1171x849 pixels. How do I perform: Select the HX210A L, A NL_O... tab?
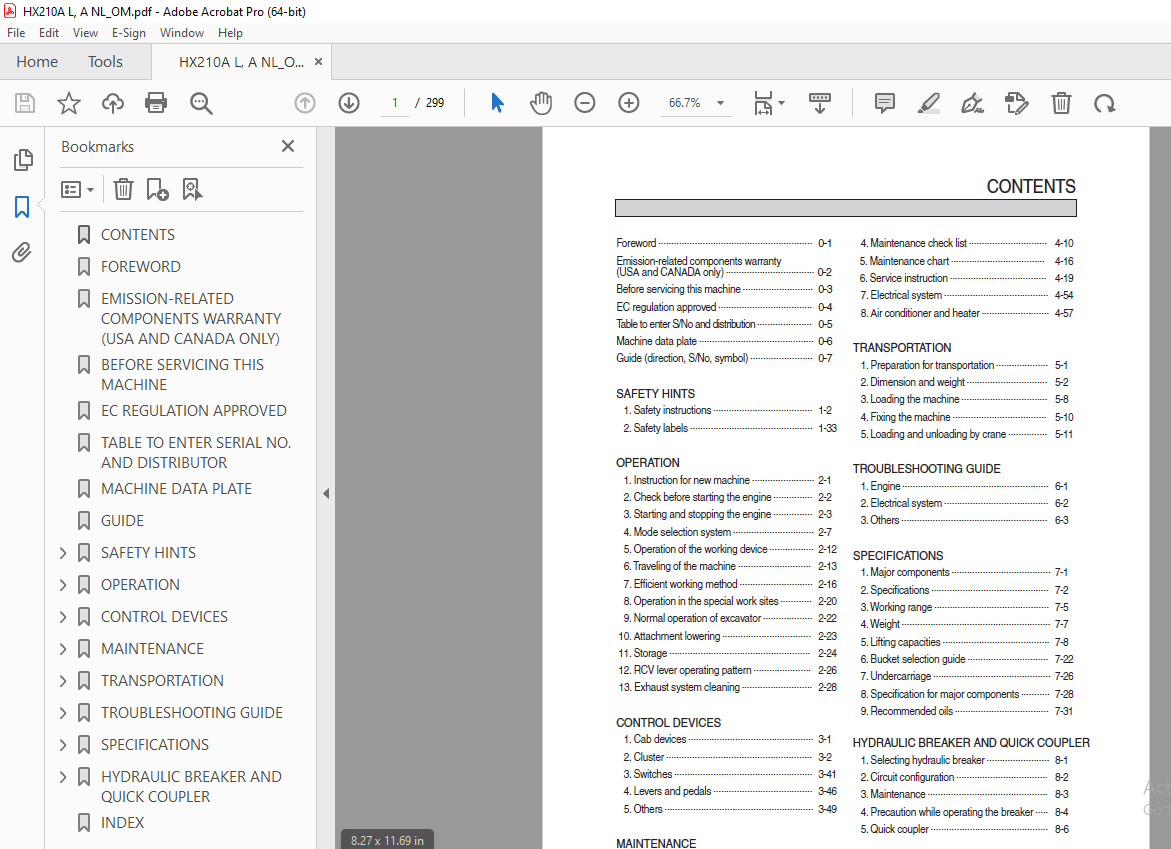click(241, 62)
